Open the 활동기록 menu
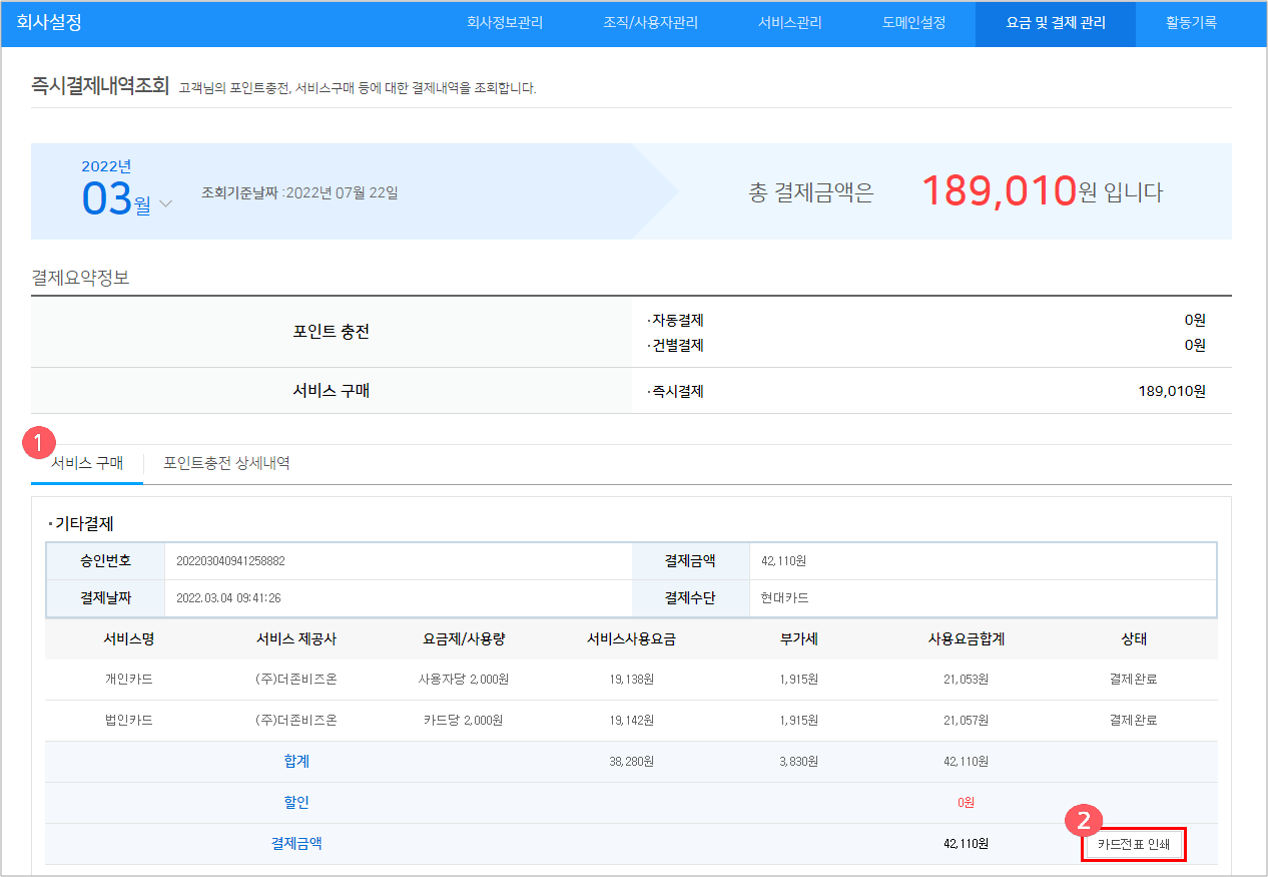 (x=1191, y=22)
